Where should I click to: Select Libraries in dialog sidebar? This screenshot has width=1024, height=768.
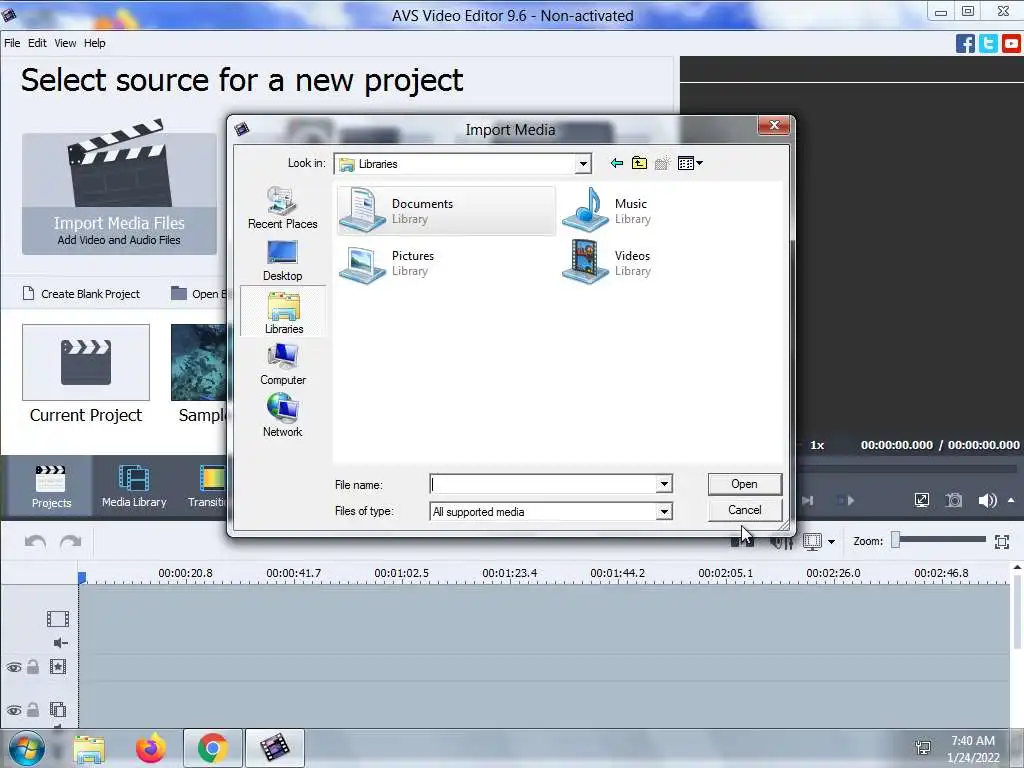[x=283, y=313]
